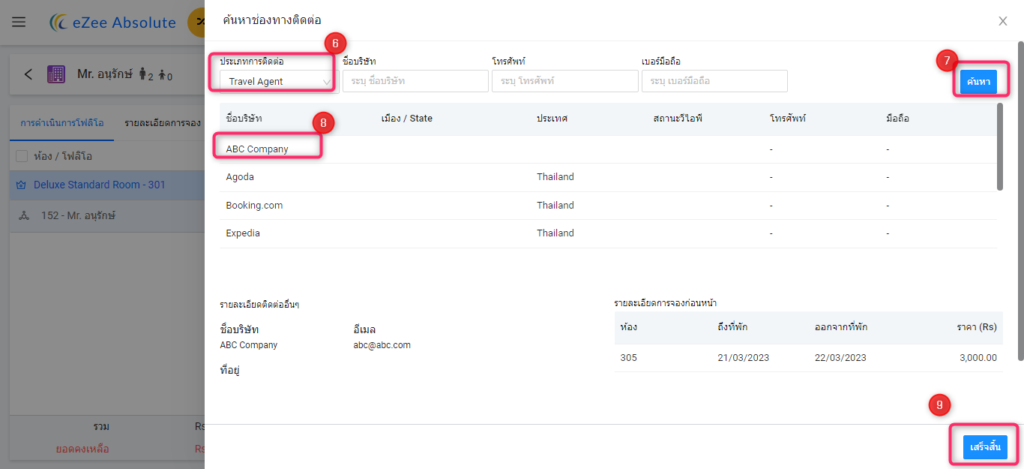
Task: Open the hamburger menu icon
Action: point(19,22)
